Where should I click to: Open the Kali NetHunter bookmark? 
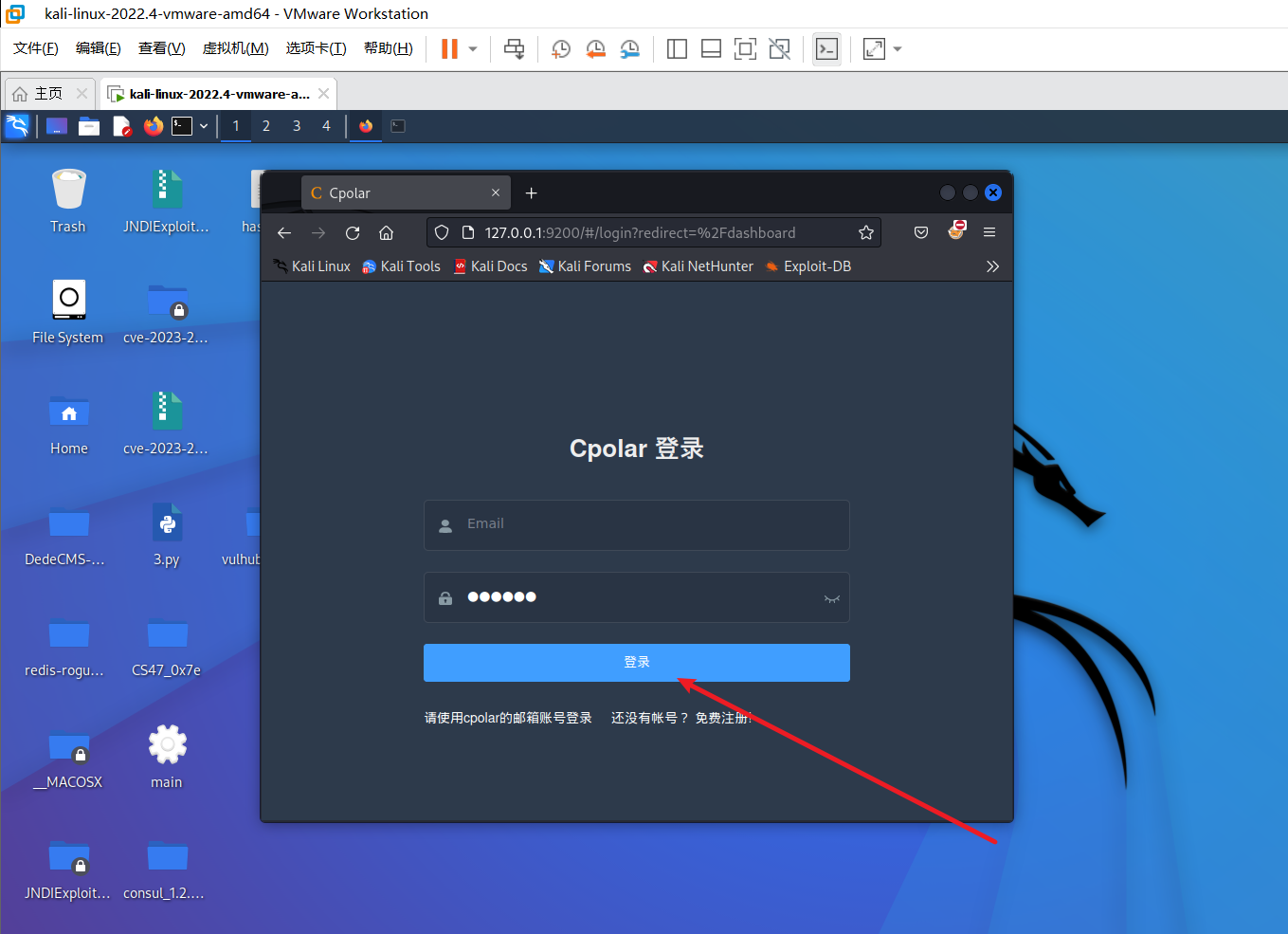tap(698, 266)
